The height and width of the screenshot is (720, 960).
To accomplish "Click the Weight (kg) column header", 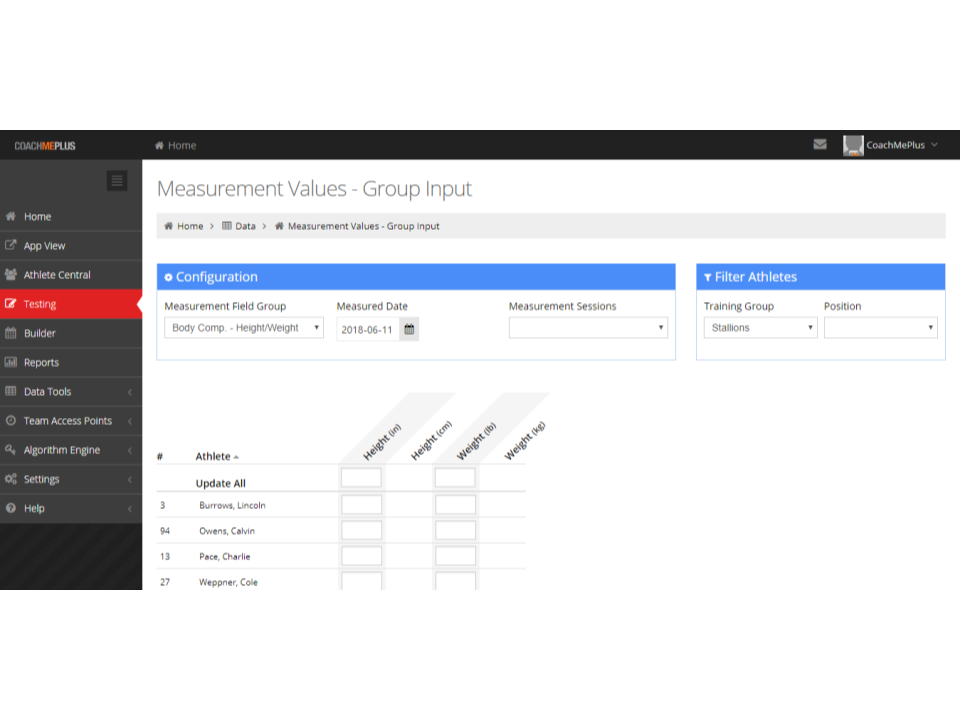I will coord(525,440).
